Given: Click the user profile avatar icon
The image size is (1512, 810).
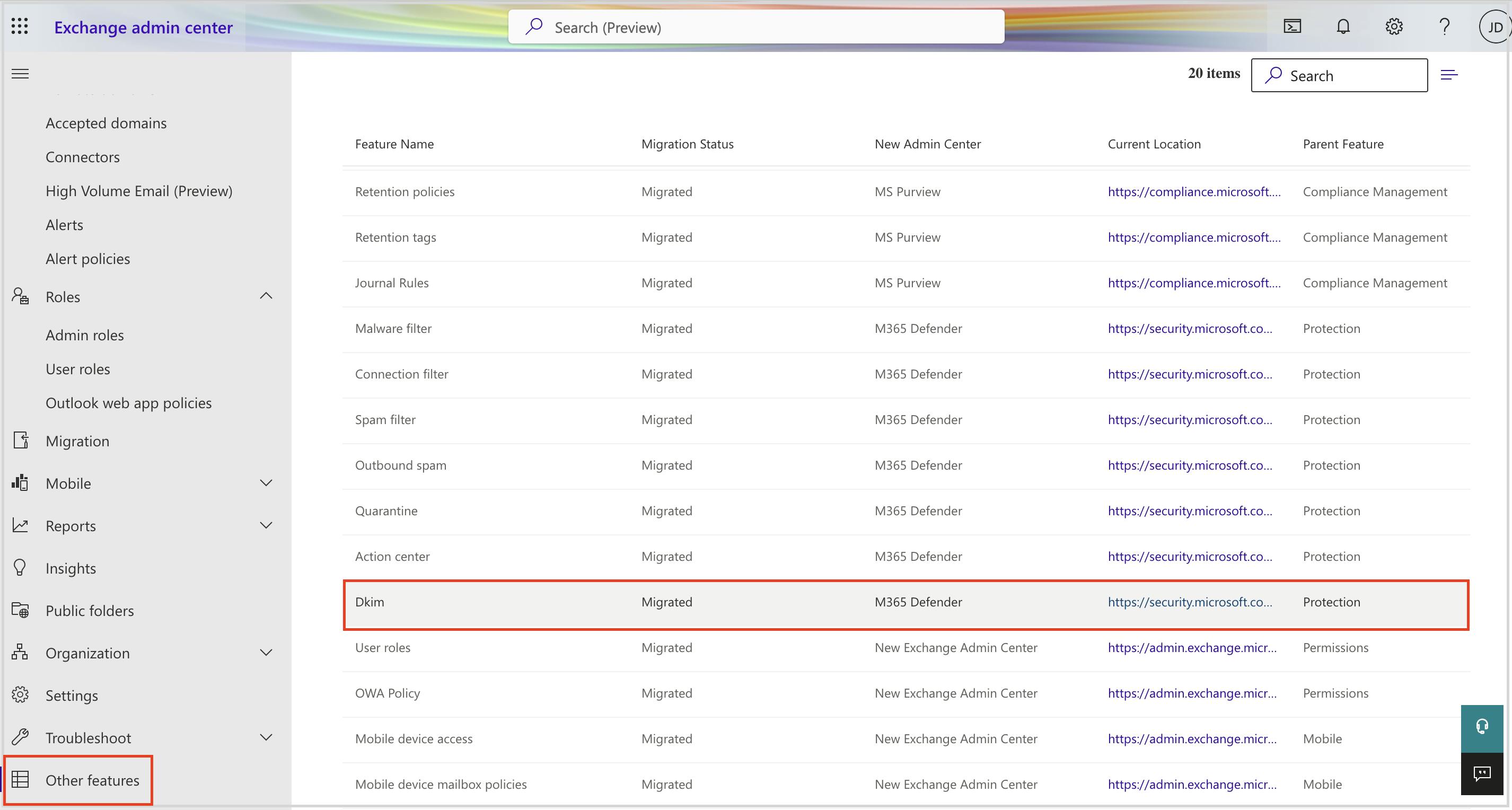Looking at the screenshot, I should [x=1493, y=27].
